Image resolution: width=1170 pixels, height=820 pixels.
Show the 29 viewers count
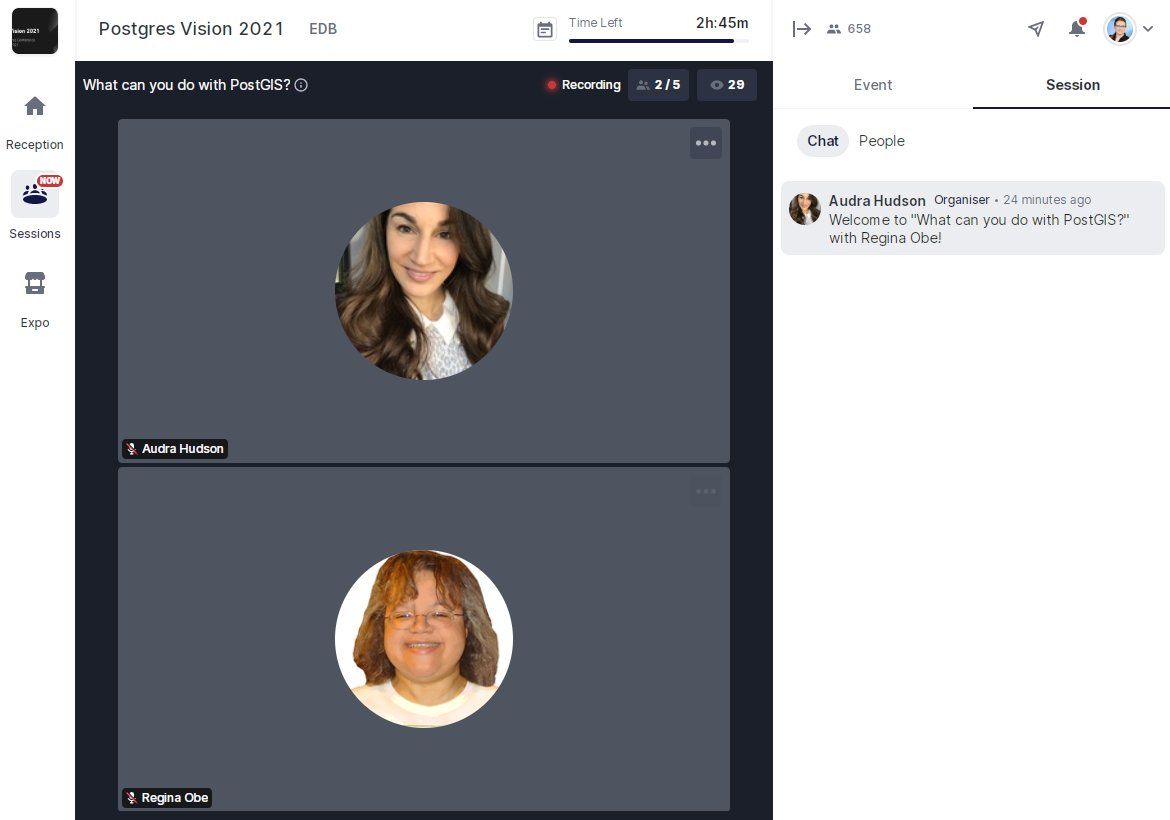[x=727, y=85]
